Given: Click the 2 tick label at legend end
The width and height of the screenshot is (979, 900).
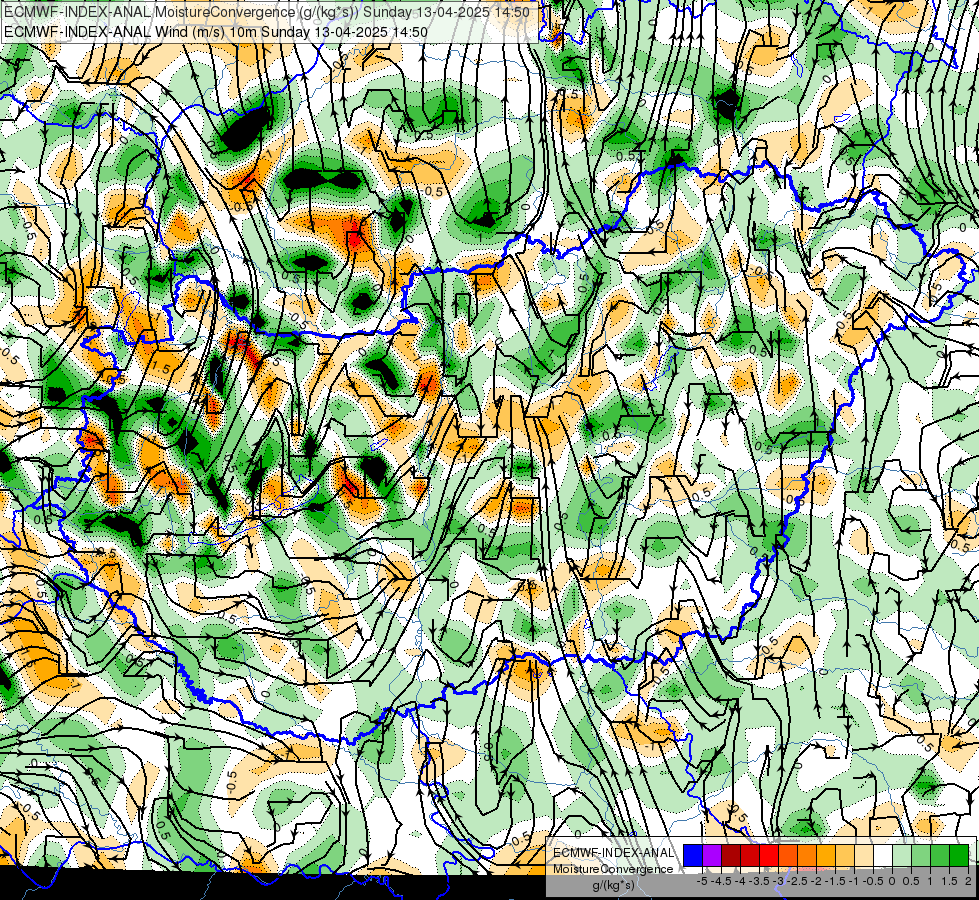Looking at the screenshot, I should tap(968, 881).
